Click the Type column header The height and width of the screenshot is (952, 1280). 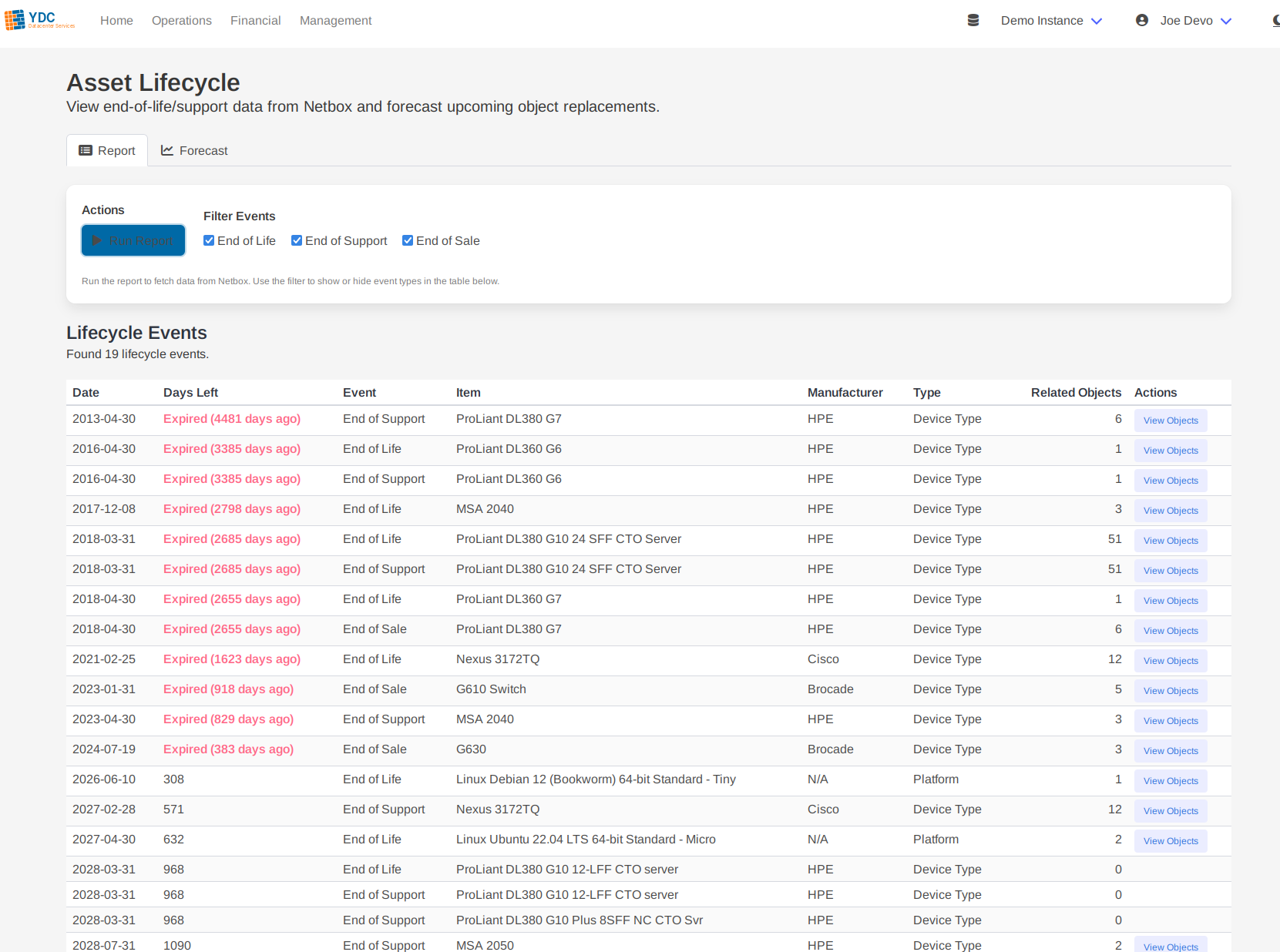[x=926, y=393]
